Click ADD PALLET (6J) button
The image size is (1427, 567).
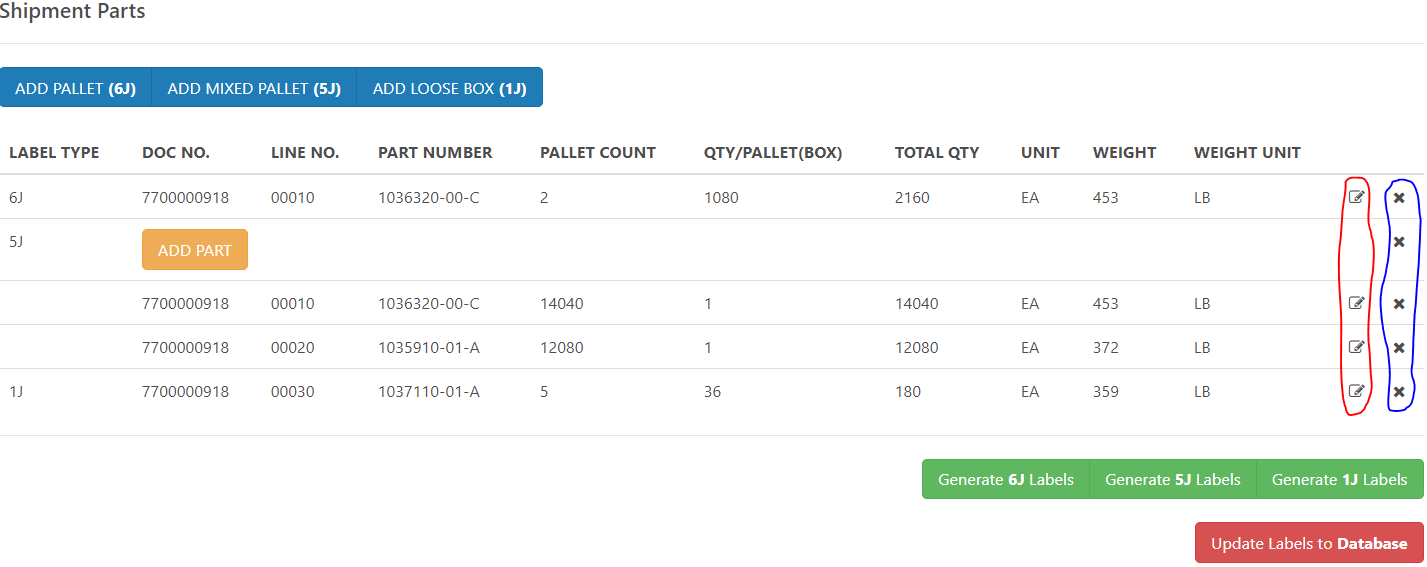coord(75,88)
